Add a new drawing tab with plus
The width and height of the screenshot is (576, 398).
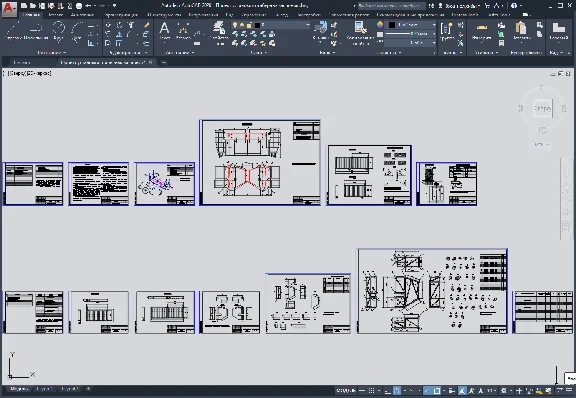164,62
